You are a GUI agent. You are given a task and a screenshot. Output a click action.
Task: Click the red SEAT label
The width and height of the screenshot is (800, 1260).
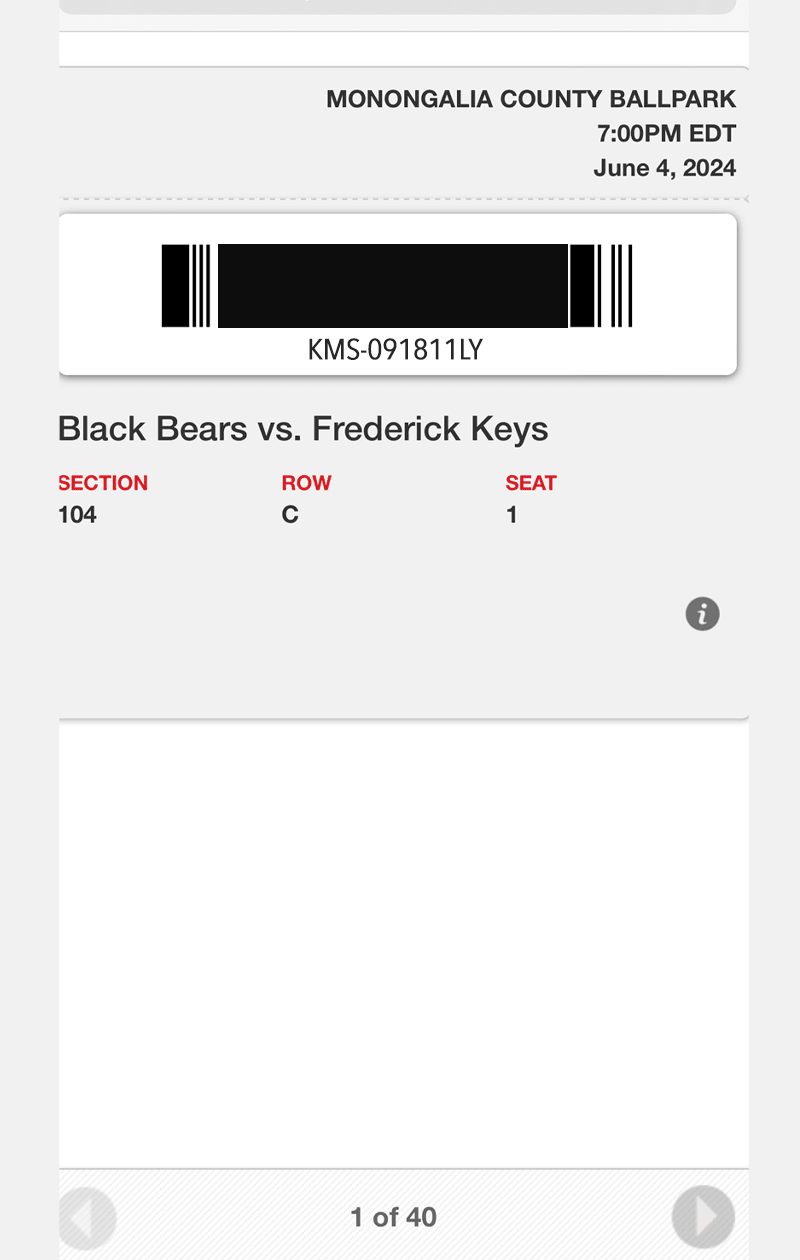pos(531,483)
